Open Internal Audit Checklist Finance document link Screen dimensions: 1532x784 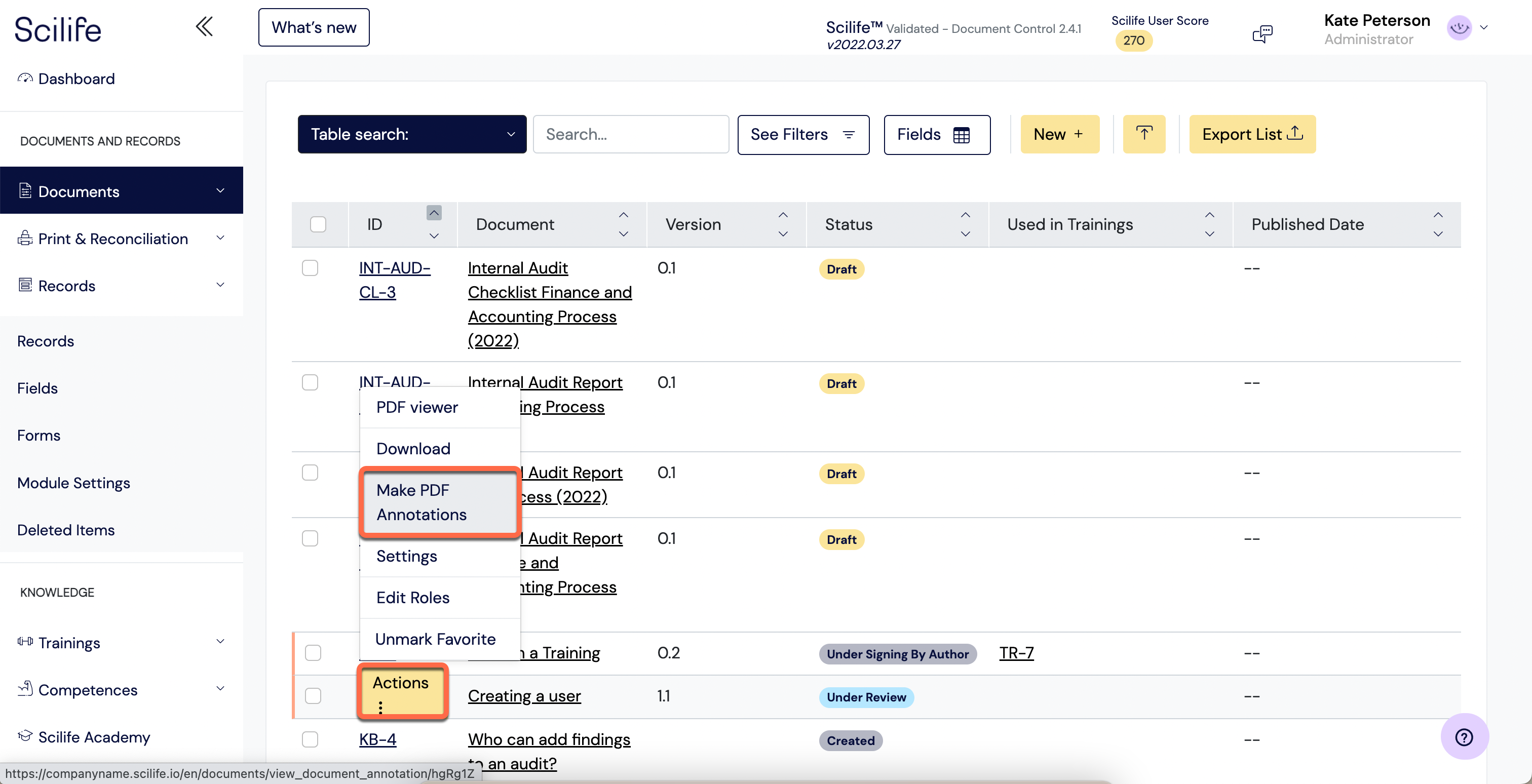pyautogui.click(x=550, y=304)
